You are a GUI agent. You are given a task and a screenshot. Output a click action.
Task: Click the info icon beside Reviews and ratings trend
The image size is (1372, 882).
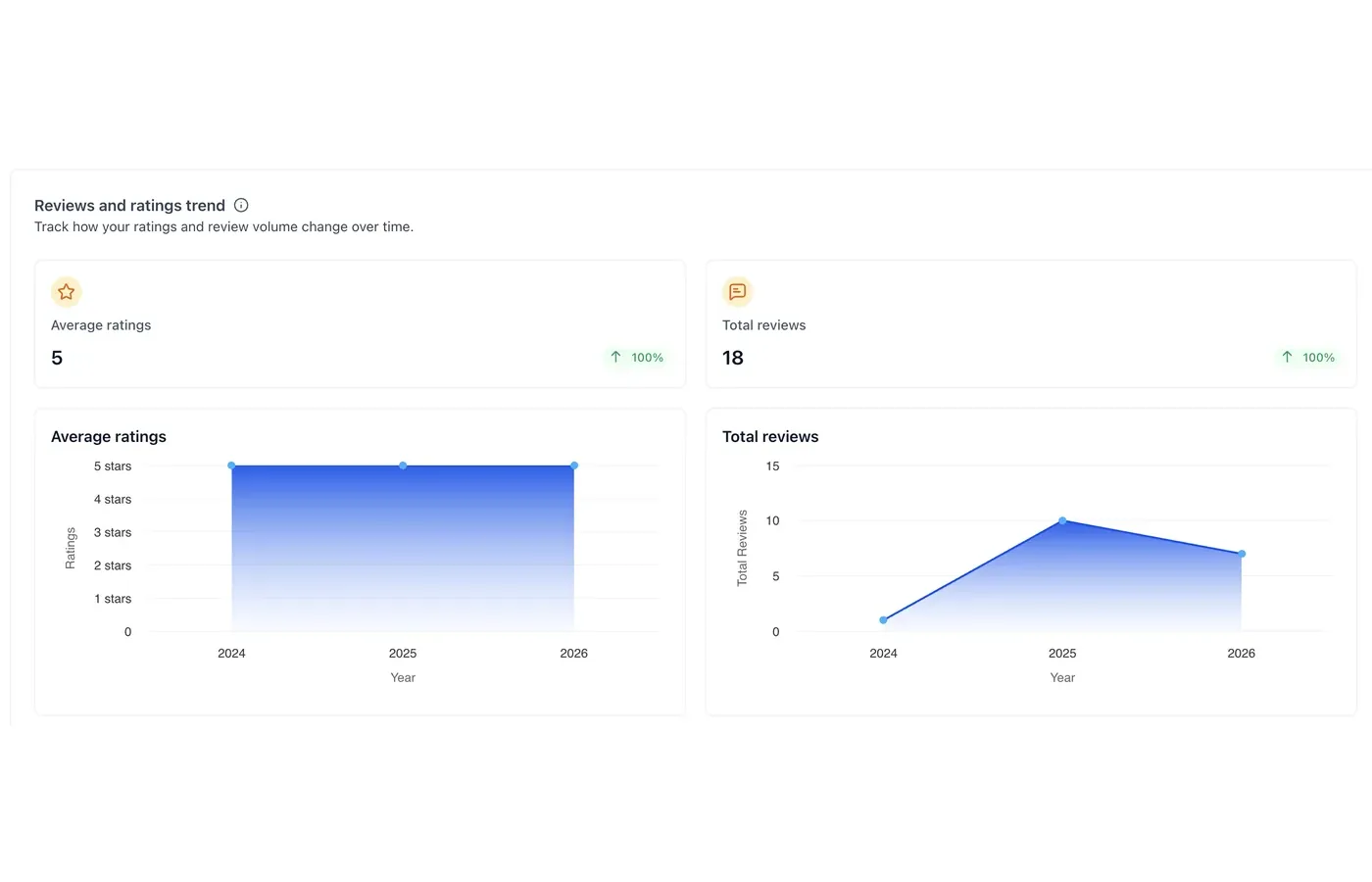[241, 205]
